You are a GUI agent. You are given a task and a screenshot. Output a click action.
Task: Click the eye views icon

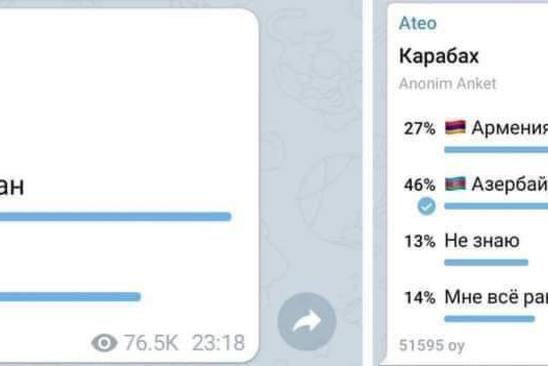104,343
